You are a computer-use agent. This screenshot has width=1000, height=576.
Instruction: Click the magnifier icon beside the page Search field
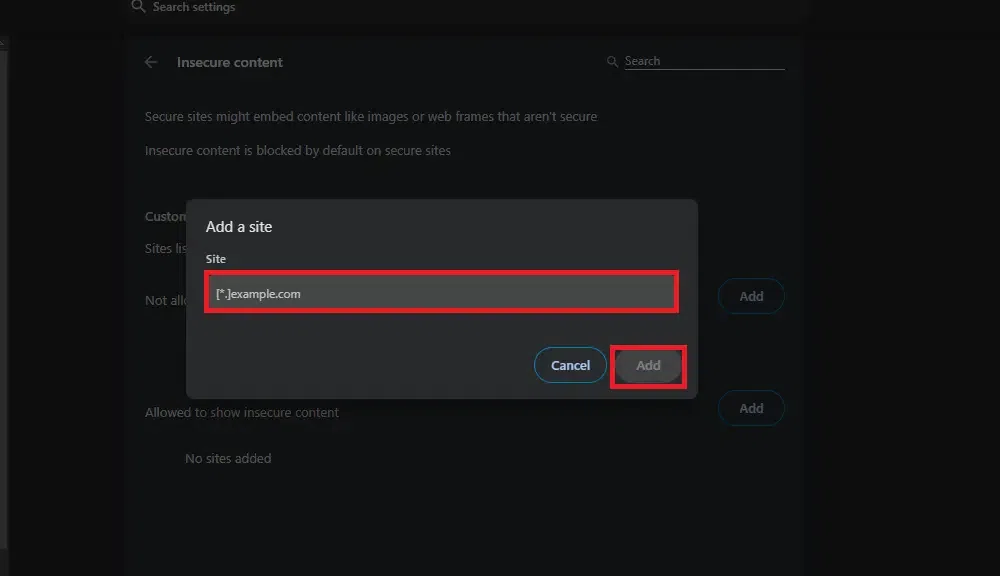612,62
